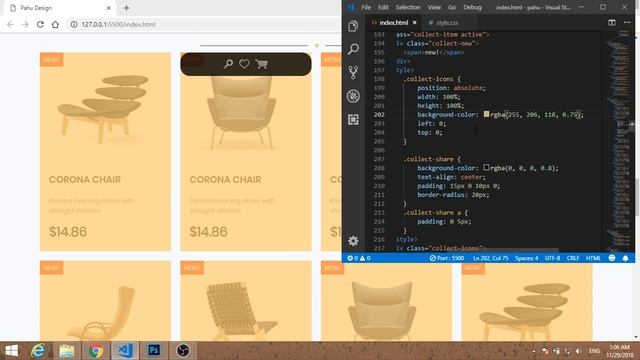Click the rgba(255, 206, 118) color swatch

pos(487,114)
